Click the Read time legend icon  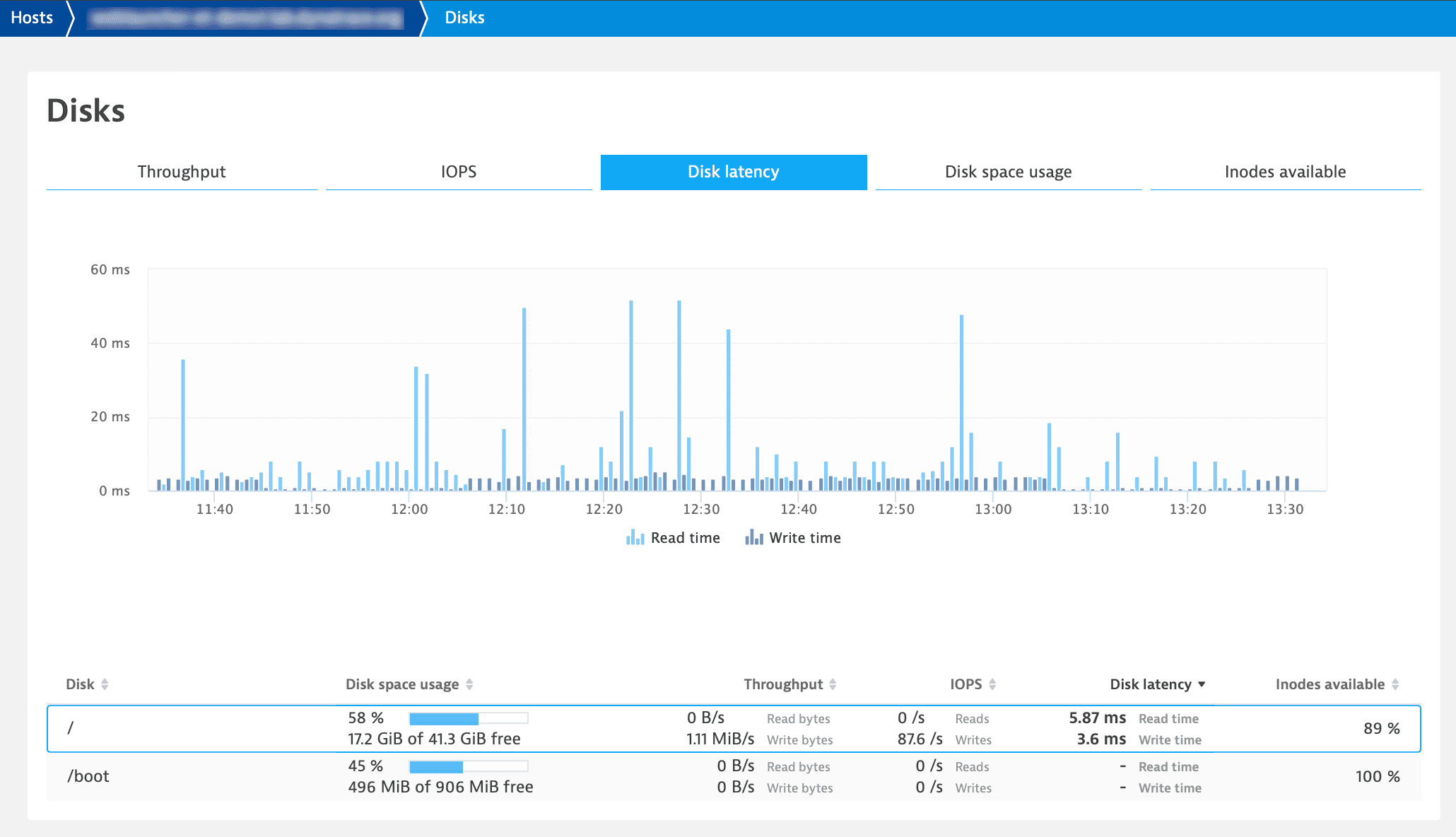[x=635, y=538]
